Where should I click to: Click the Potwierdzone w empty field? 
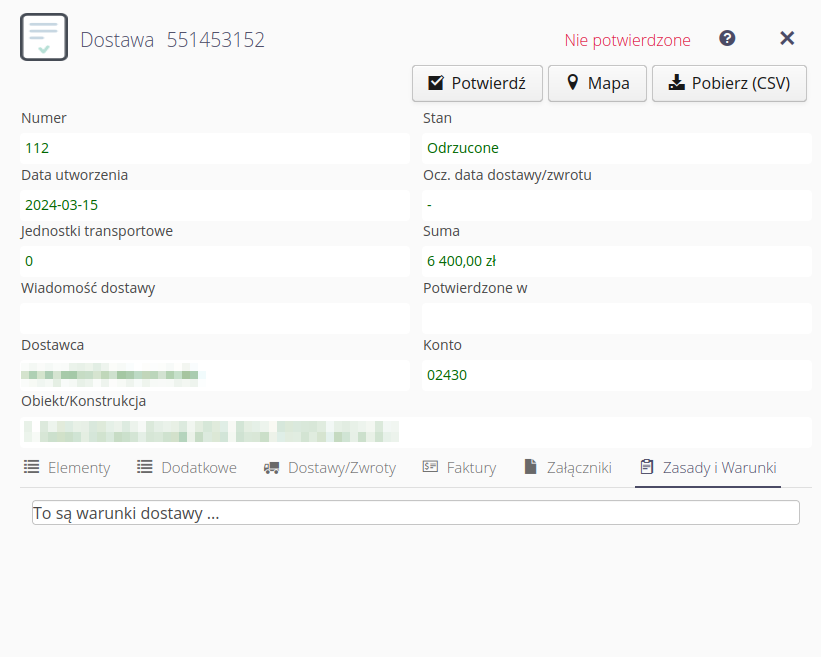(616, 318)
